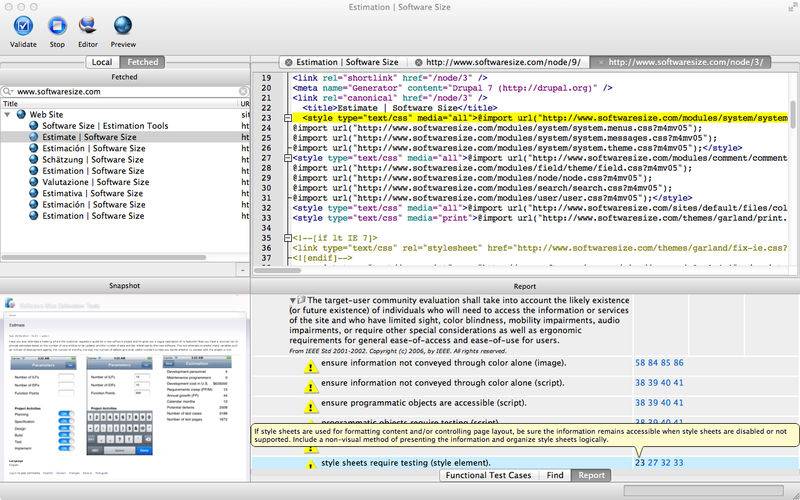Image resolution: width=800 pixels, height=500 pixels.
Task: Click the minus button below fetched list
Action: (242, 270)
